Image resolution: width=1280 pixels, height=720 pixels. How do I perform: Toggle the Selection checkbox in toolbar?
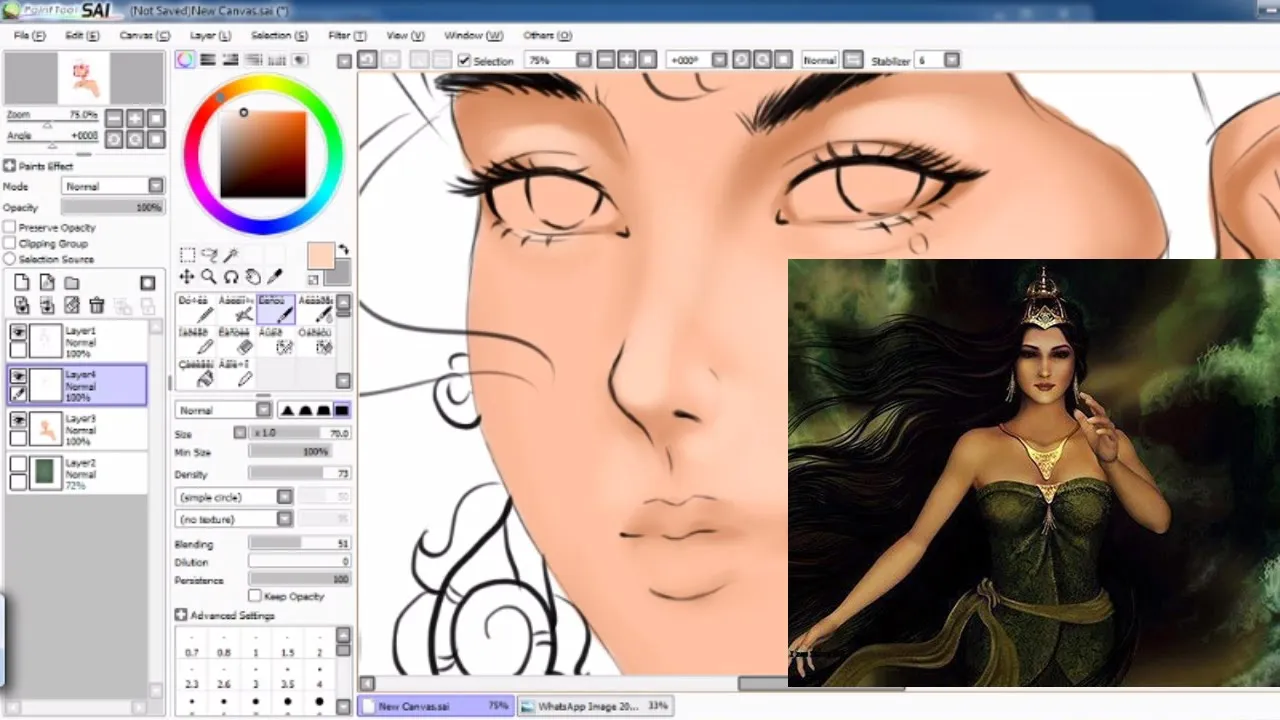[x=464, y=61]
